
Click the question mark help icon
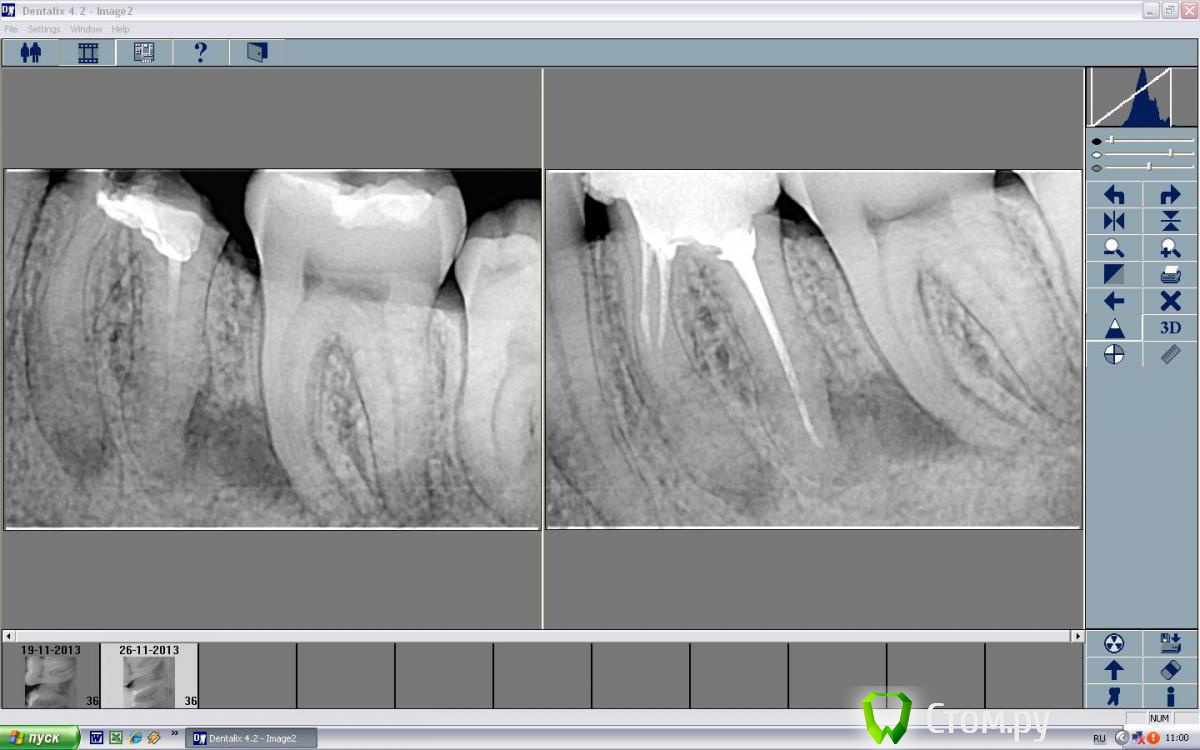coord(200,52)
